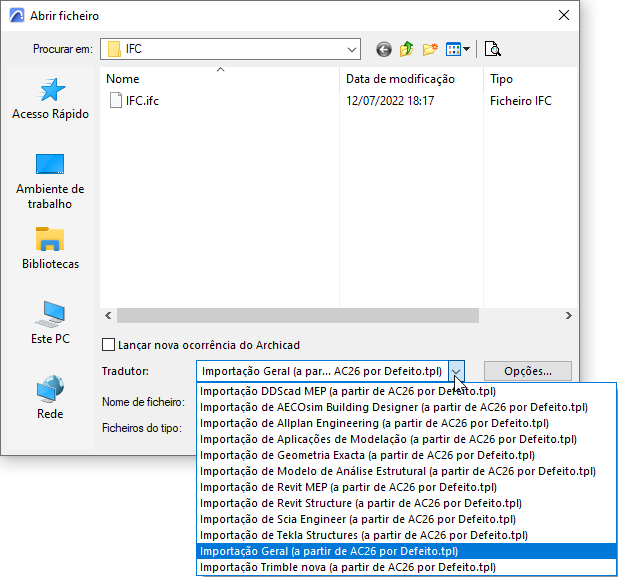Open Ambiente de trabalho location
Image resolution: width=618 pixels, height=577 pixels.
coord(50,181)
